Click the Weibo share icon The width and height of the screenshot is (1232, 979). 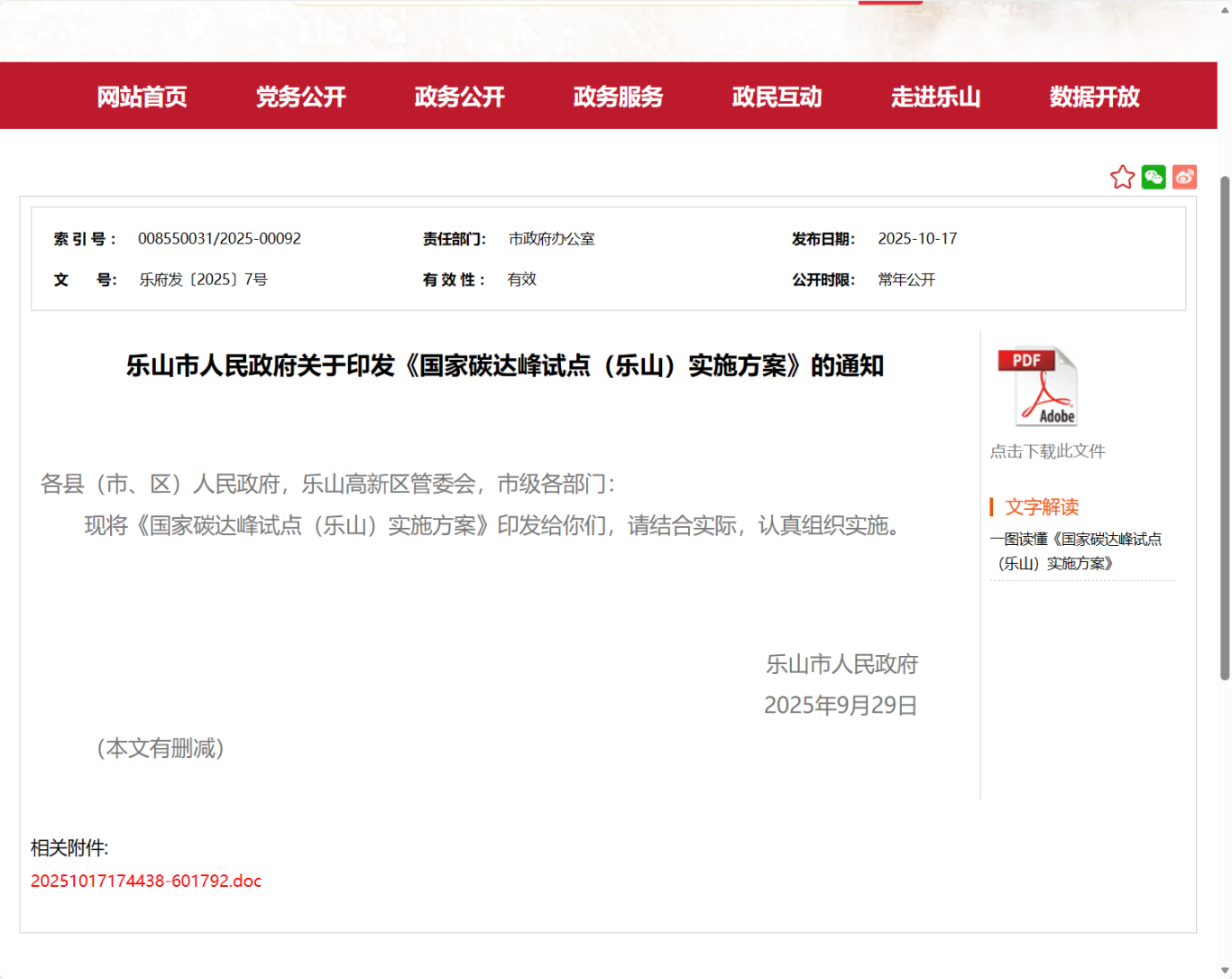[1184, 177]
